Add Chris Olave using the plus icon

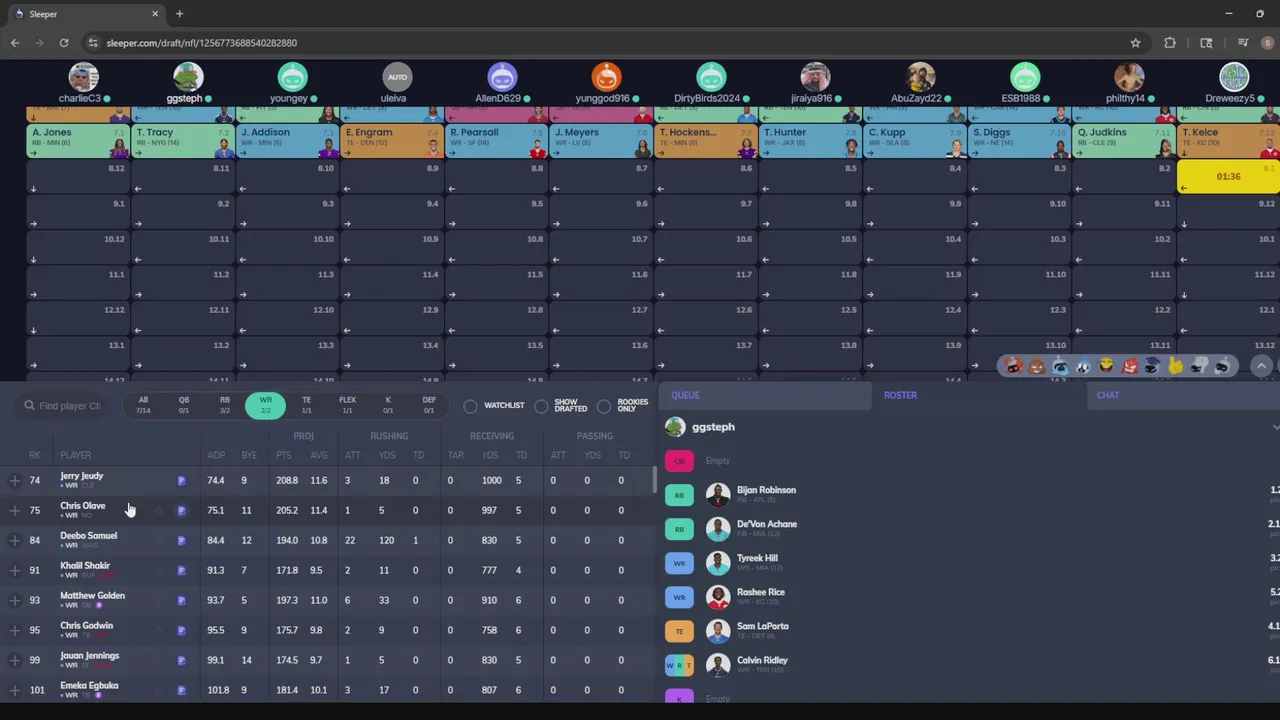[x=15, y=511]
